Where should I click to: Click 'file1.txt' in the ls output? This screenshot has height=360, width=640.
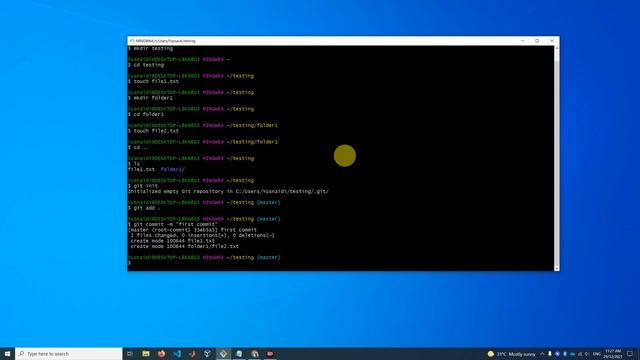click(x=141, y=169)
